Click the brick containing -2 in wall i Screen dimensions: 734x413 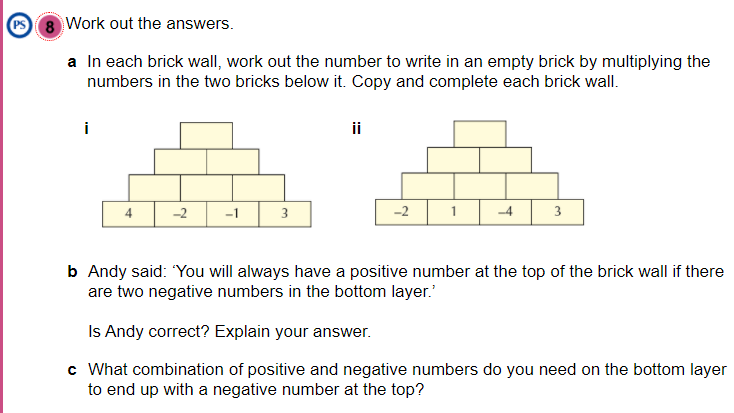180,213
